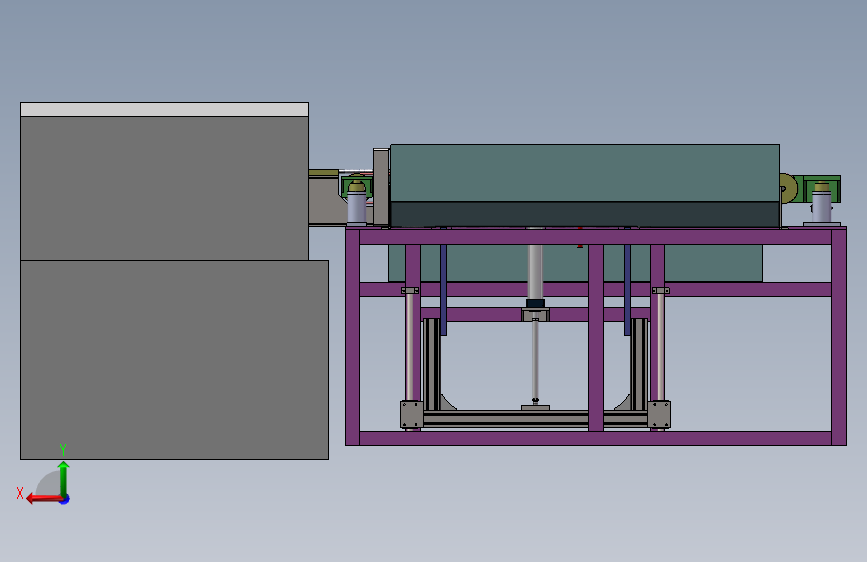Screen dimensions: 867x562
Task: Select the foot plate under the cylinder rod
Action: point(535,408)
